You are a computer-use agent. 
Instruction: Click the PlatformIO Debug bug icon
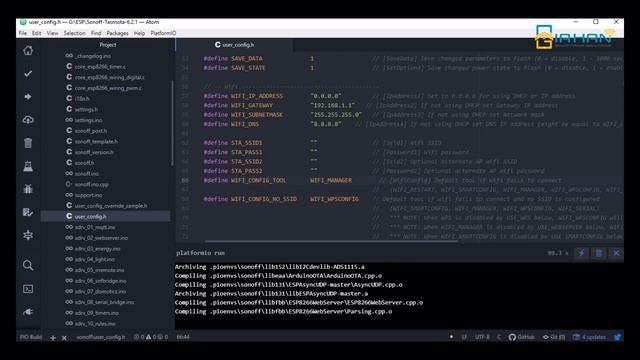(x=28, y=189)
